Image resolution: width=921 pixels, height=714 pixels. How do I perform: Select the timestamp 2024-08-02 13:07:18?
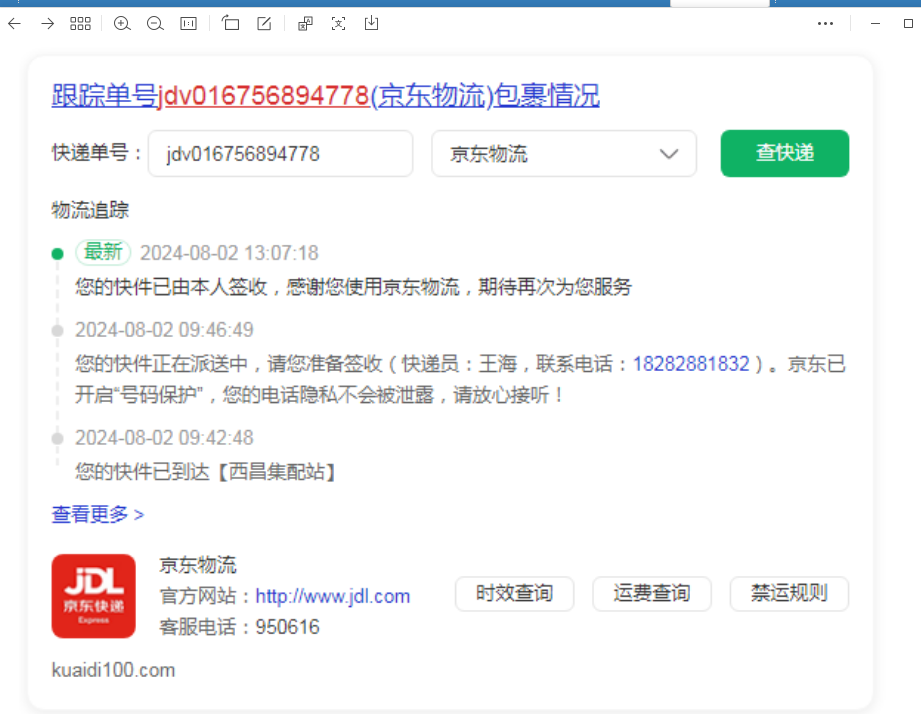point(229,253)
